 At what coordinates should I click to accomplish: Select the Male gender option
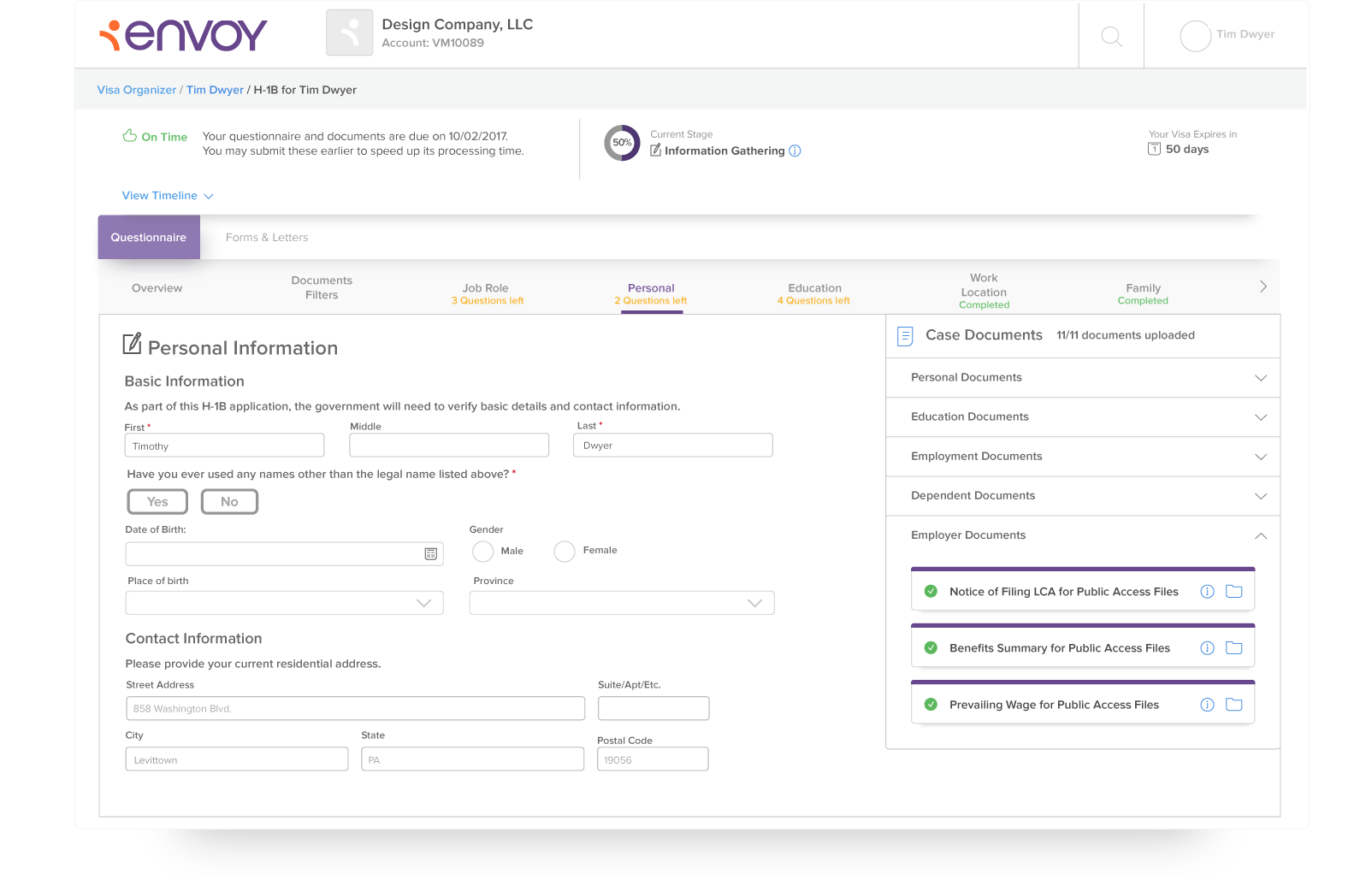tap(483, 552)
